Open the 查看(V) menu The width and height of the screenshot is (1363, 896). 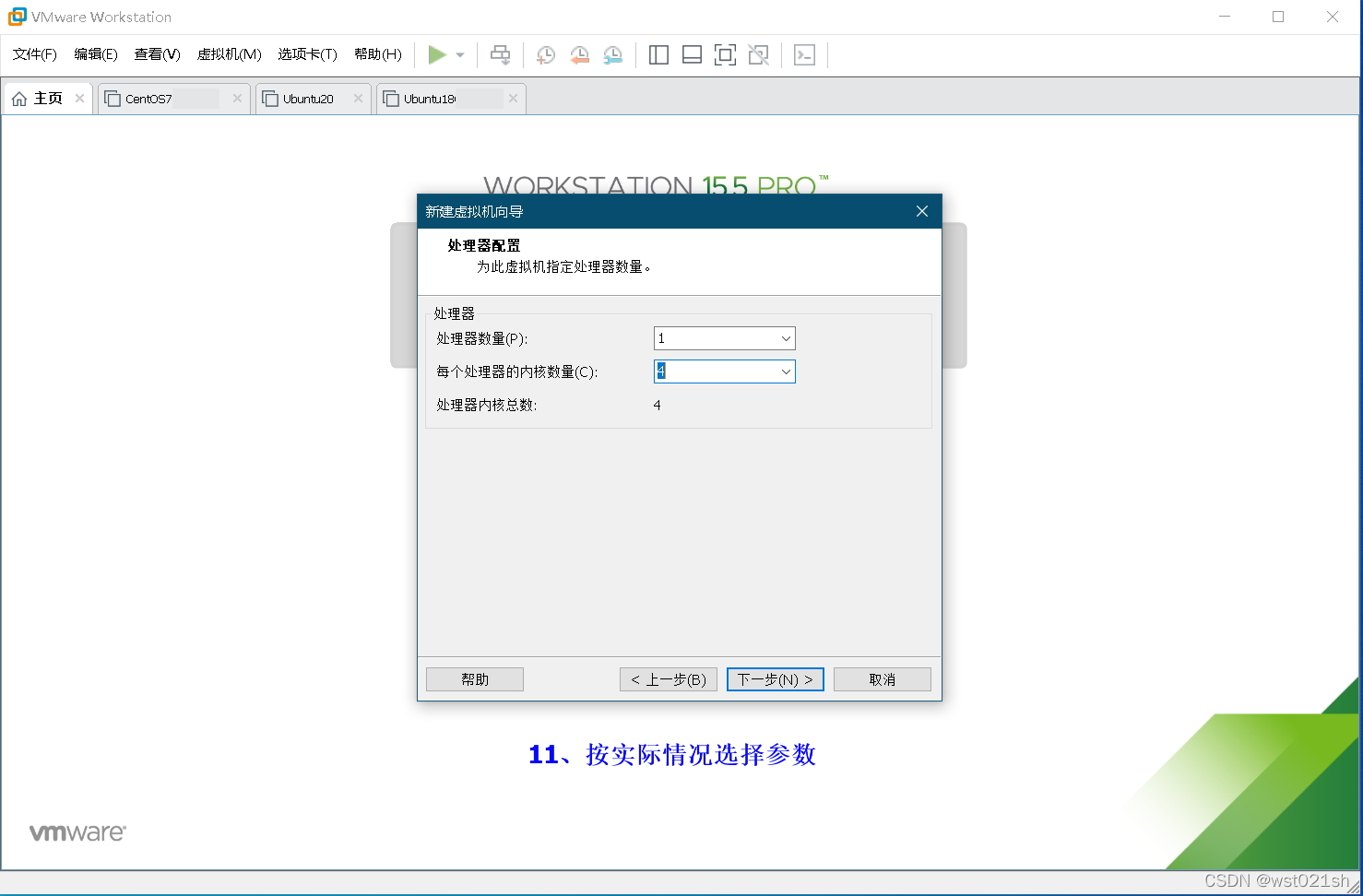pyautogui.click(x=157, y=54)
